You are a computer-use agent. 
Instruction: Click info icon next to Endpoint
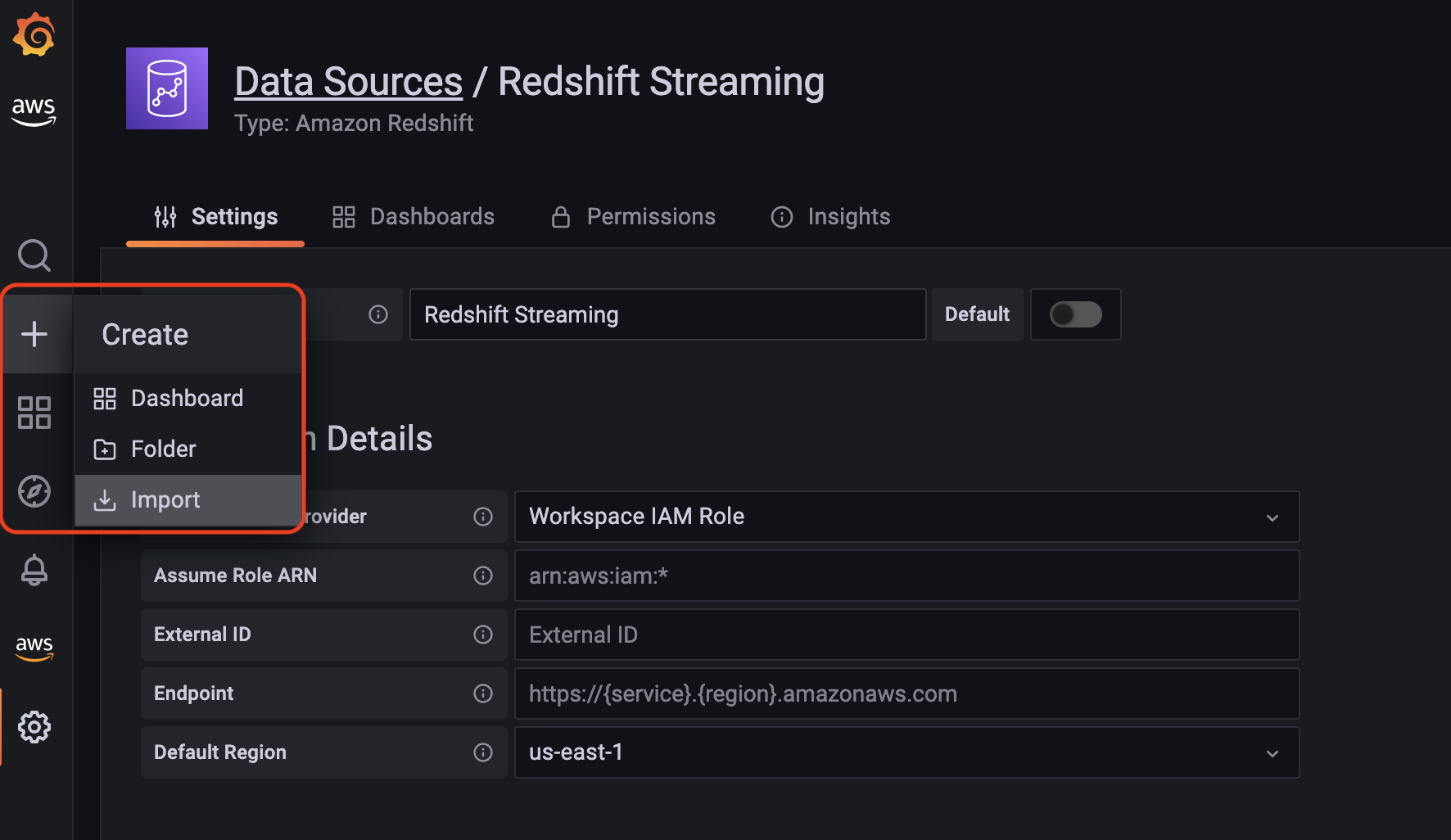click(483, 693)
